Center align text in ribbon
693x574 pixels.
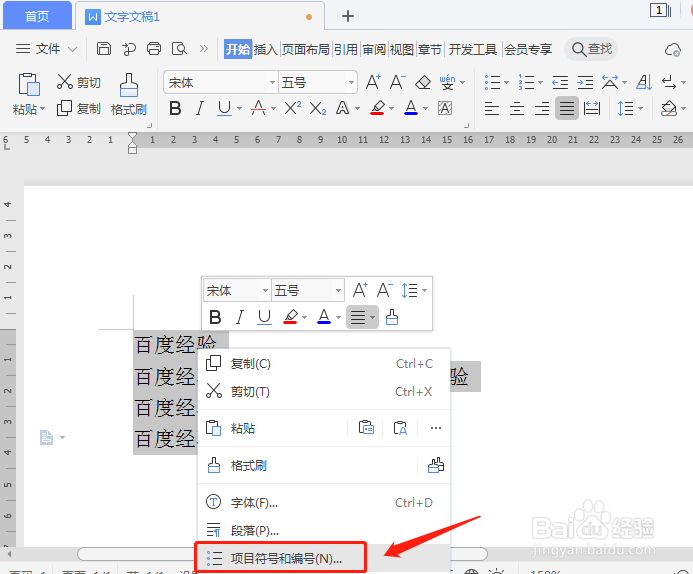pyautogui.click(x=517, y=108)
